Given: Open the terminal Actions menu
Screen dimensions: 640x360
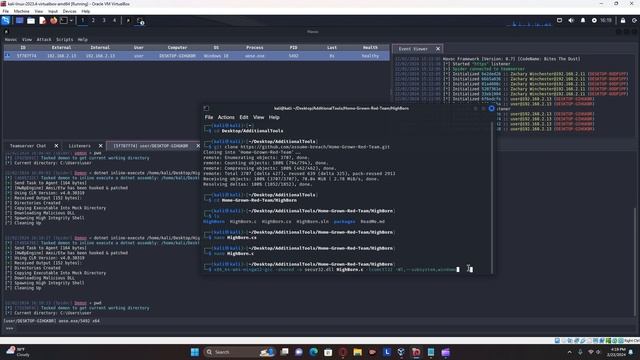Looking at the screenshot, I should tap(226, 117).
